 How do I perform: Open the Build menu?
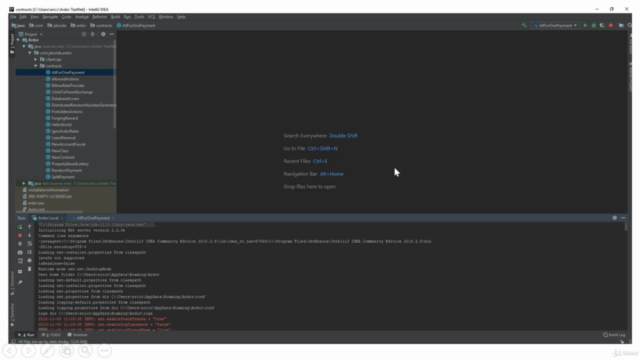click(x=116, y=17)
